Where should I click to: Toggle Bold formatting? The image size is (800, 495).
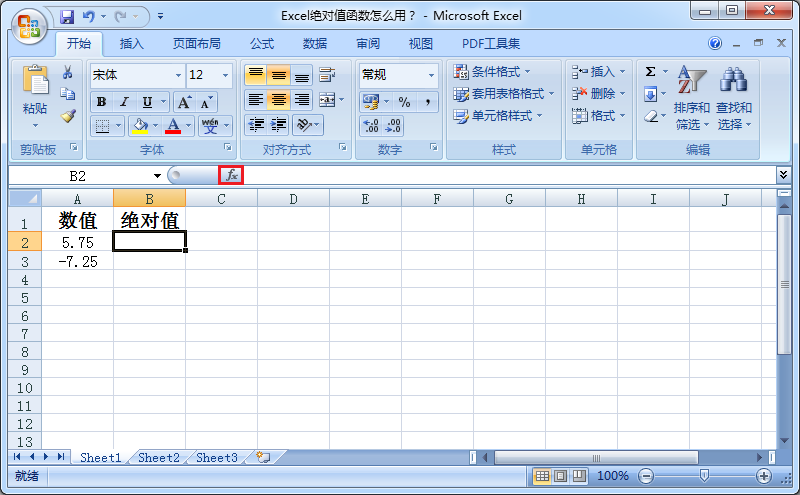click(101, 102)
